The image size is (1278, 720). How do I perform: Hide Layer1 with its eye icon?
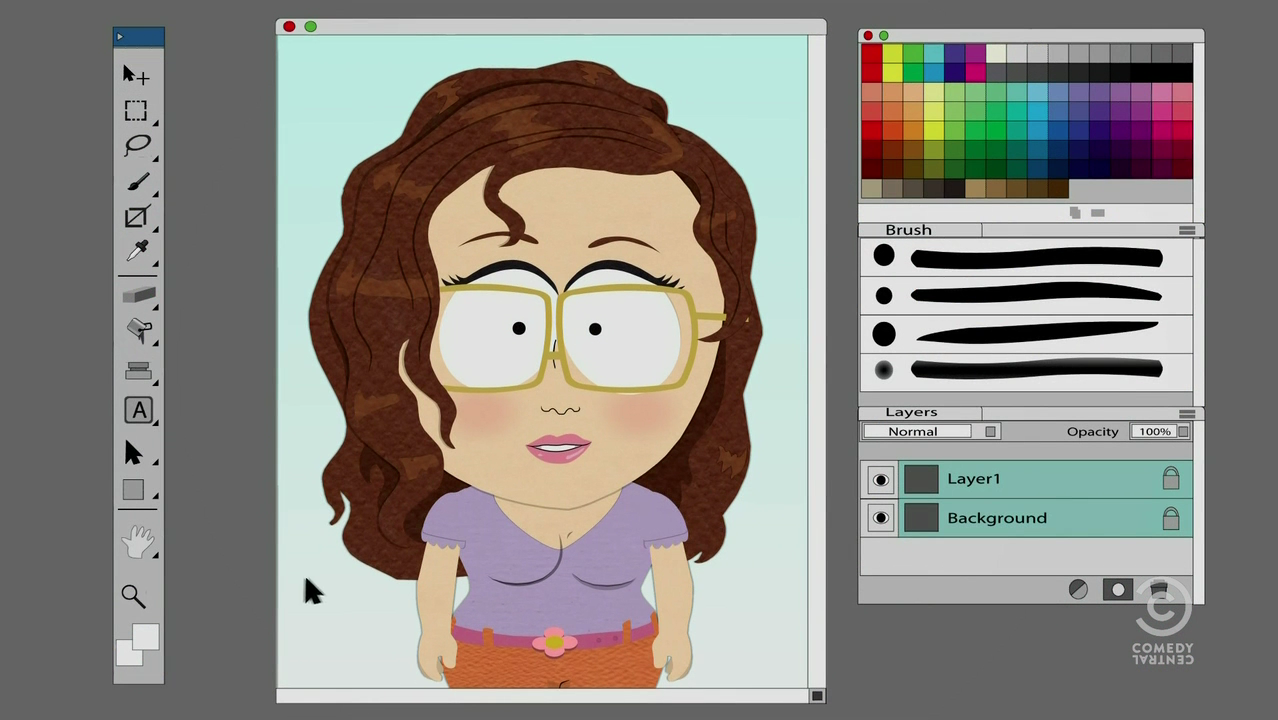pos(880,480)
